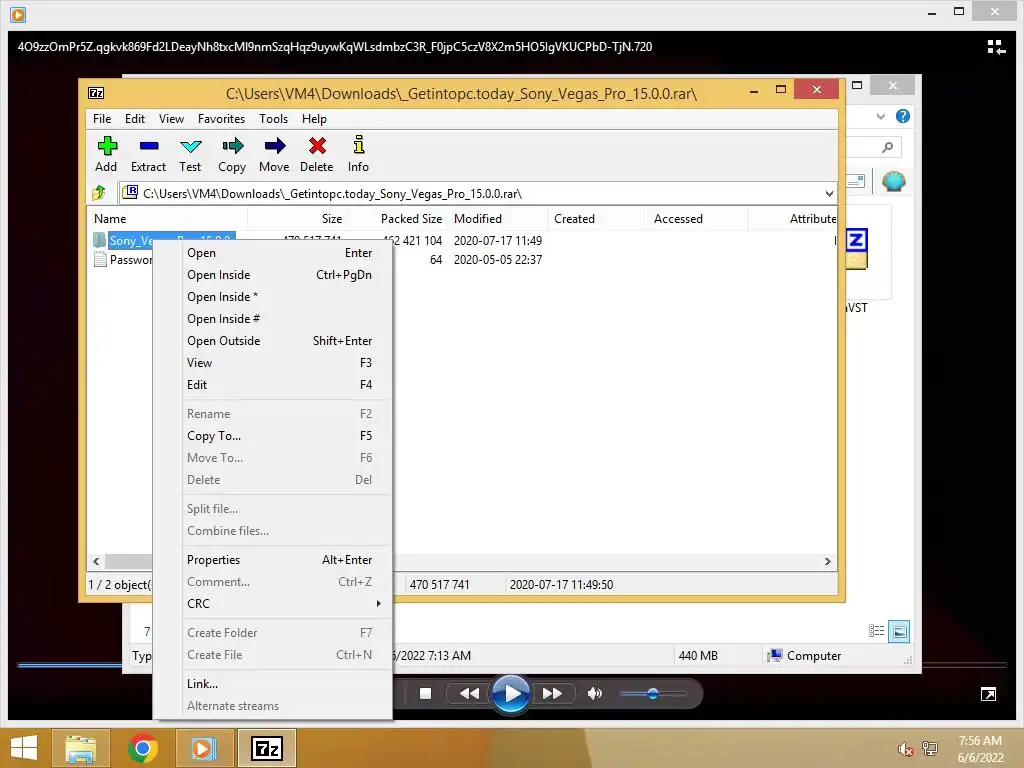
Task: Toggle full screen in media player
Action: 988,694
